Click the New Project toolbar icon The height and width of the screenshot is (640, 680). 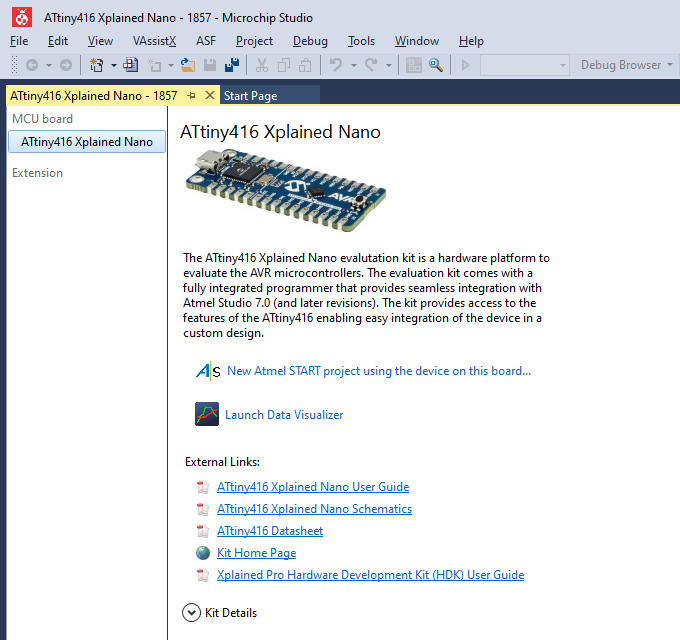tap(96, 65)
